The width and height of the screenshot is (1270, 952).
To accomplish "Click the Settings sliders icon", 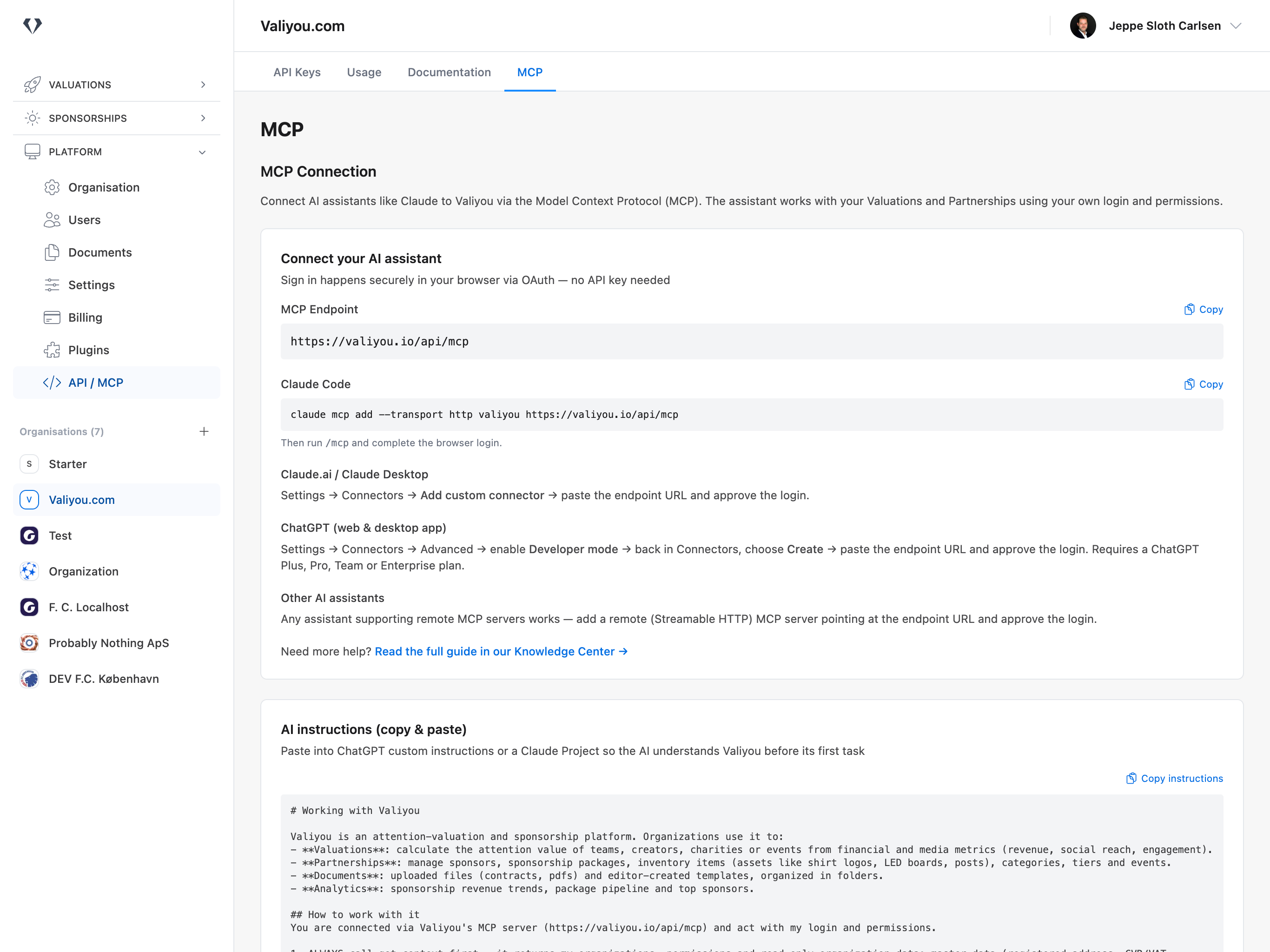I will (52, 285).
